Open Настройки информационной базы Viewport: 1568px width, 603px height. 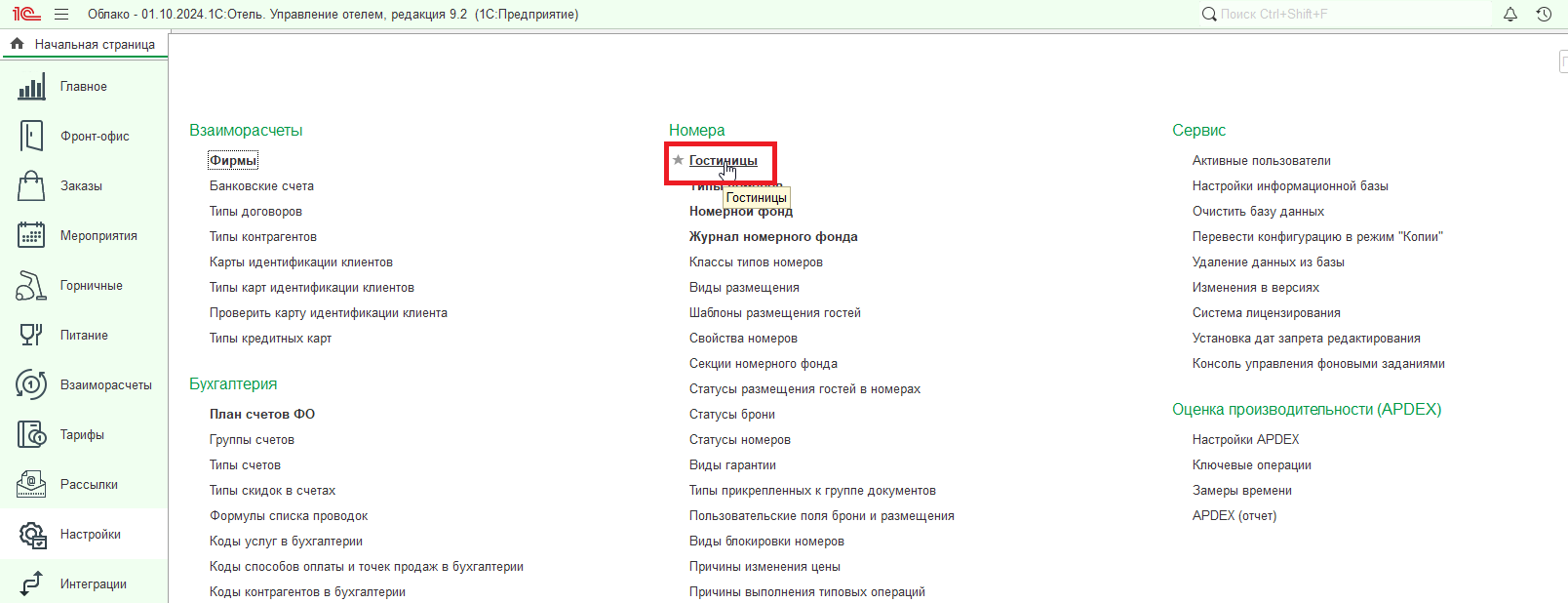coord(1290,186)
